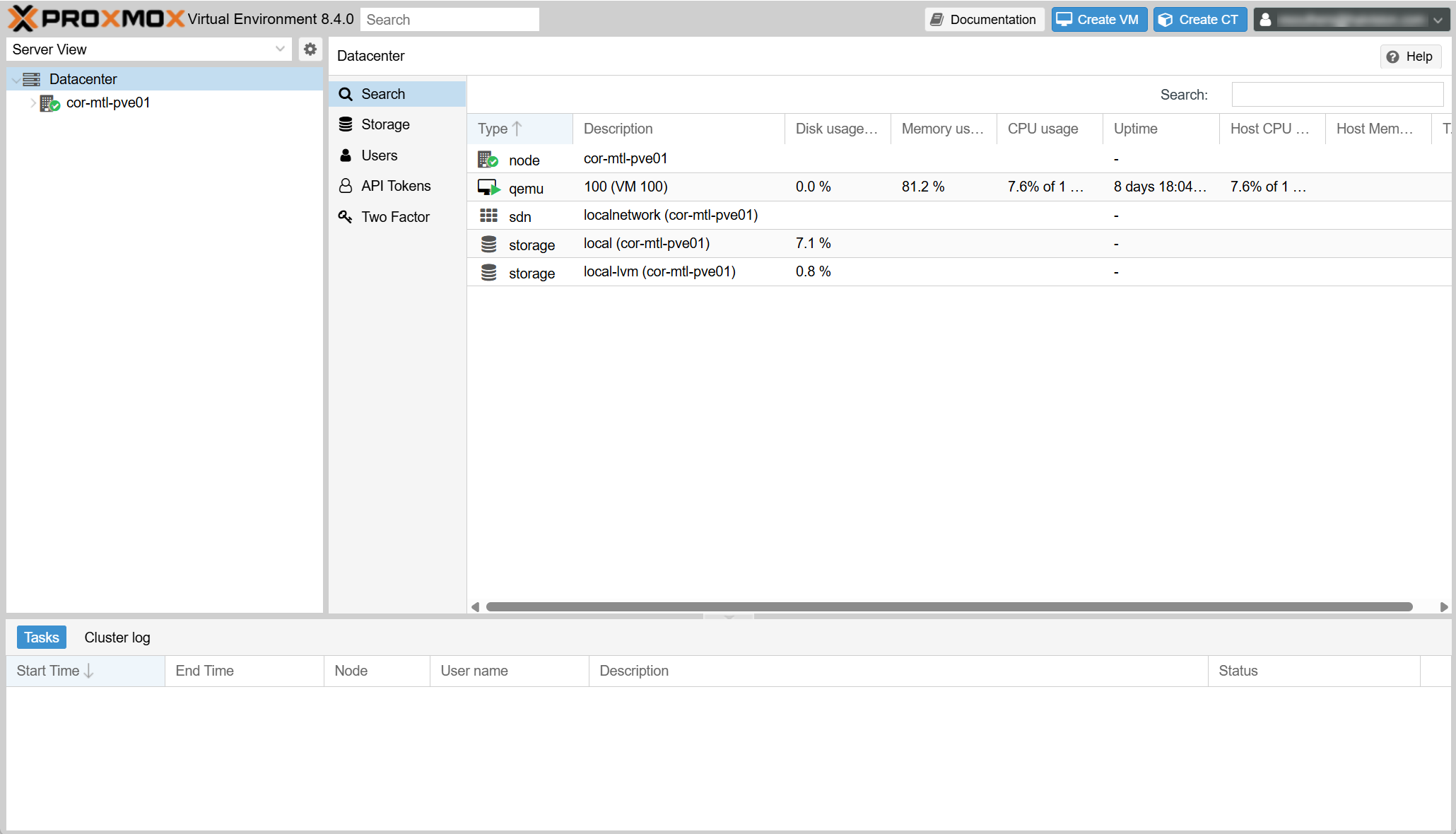The image size is (1456, 834).
Task: Open the Two Factor menu item
Action: pos(397,217)
